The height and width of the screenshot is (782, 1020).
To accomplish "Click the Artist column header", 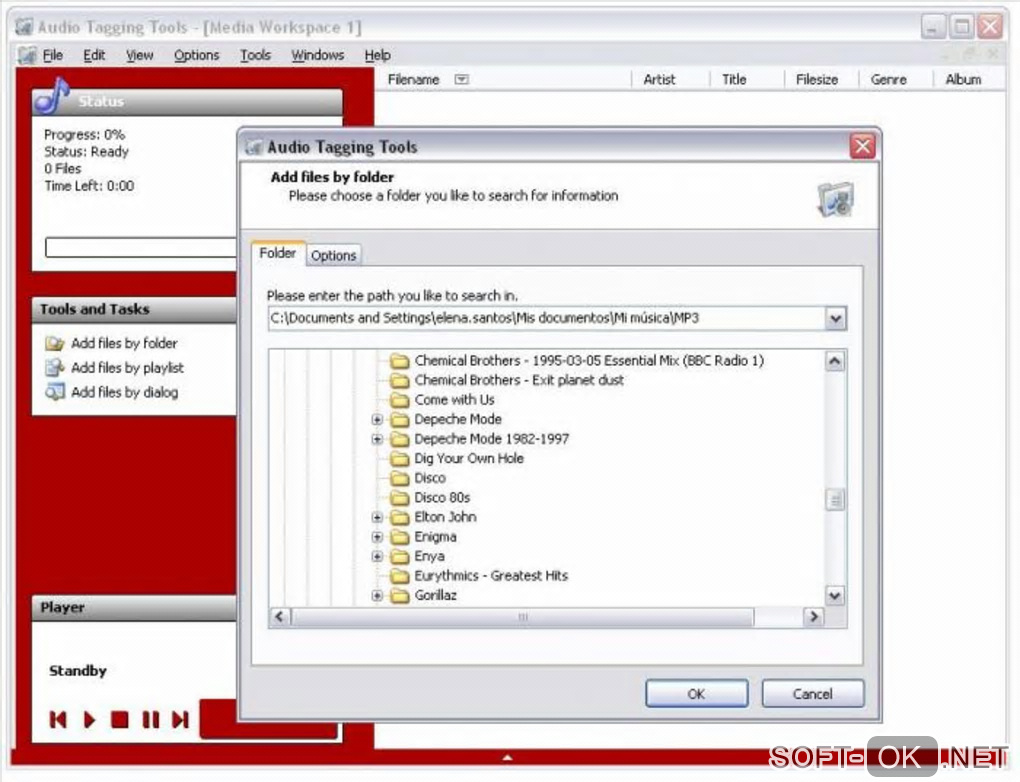I will (659, 79).
